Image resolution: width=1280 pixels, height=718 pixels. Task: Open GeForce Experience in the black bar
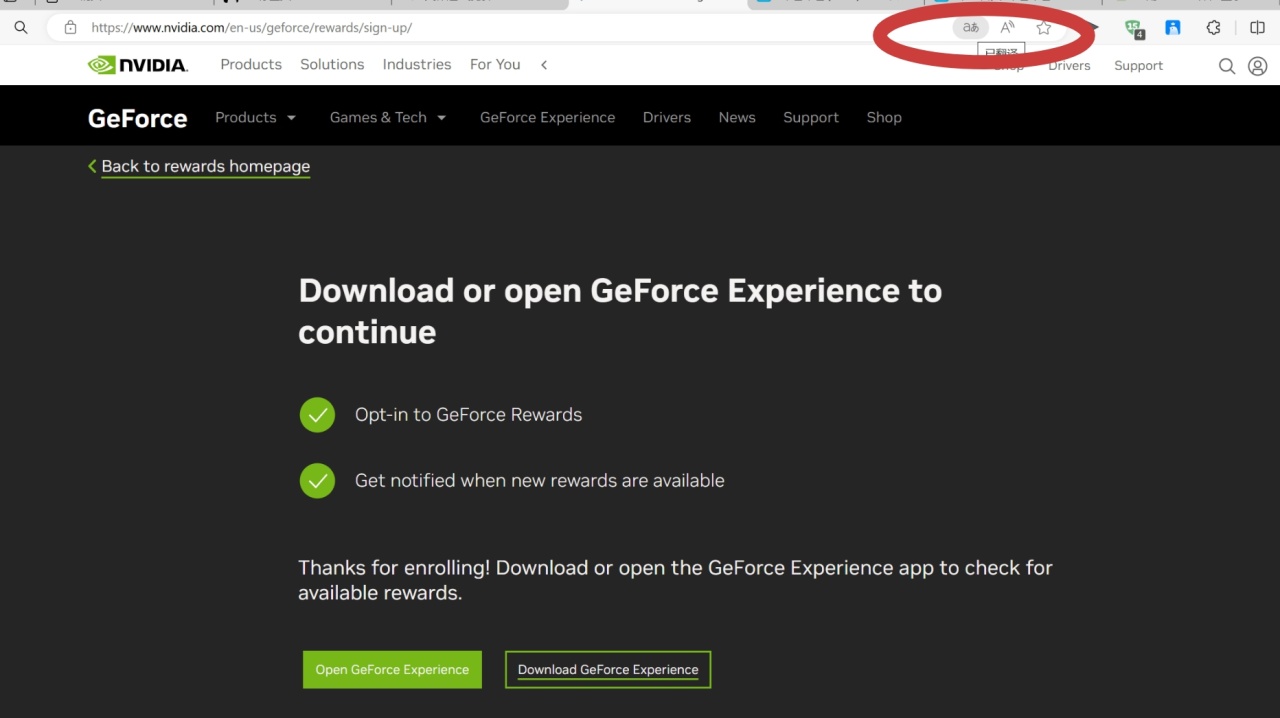pyautogui.click(x=547, y=117)
